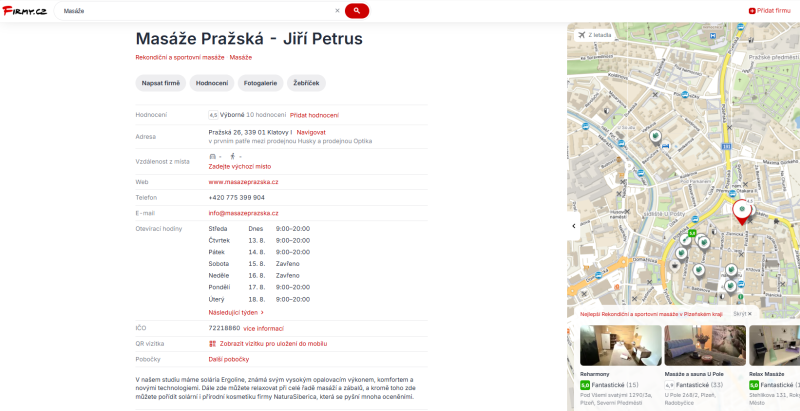Open the Relax Masáže photo thumbnail
The width and height of the screenshot is (800, 411).
pos(774,345)
